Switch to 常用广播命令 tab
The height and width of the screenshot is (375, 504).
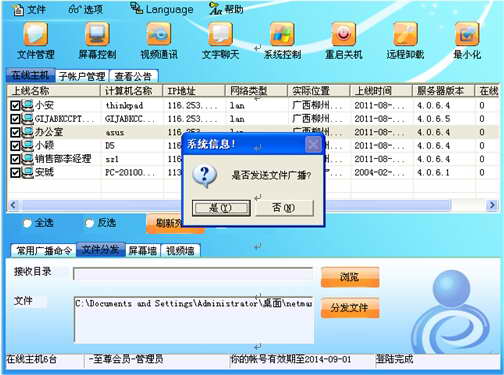pyautogui.click(x=44, y=250)
